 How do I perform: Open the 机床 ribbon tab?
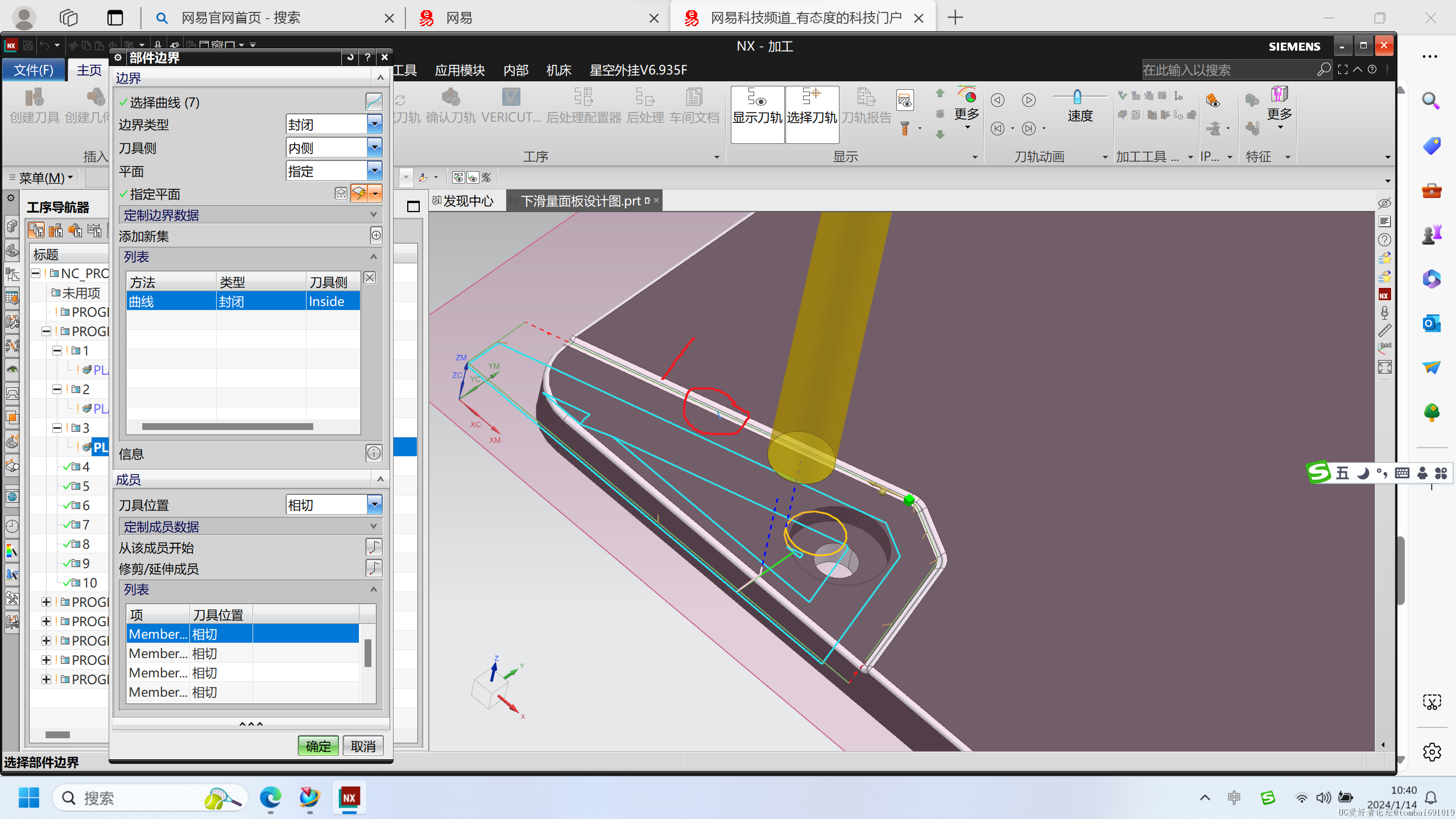click(559, 70)
